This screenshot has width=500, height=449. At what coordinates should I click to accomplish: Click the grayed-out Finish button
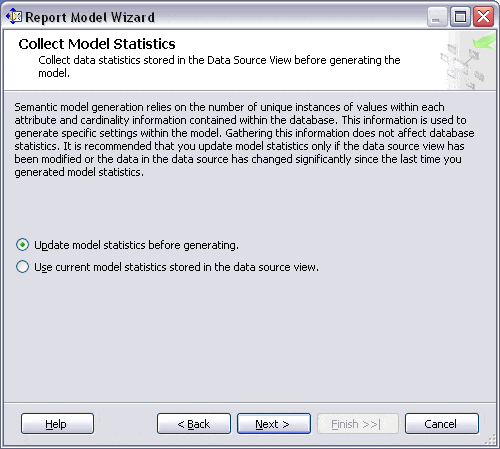pos(358,424)
